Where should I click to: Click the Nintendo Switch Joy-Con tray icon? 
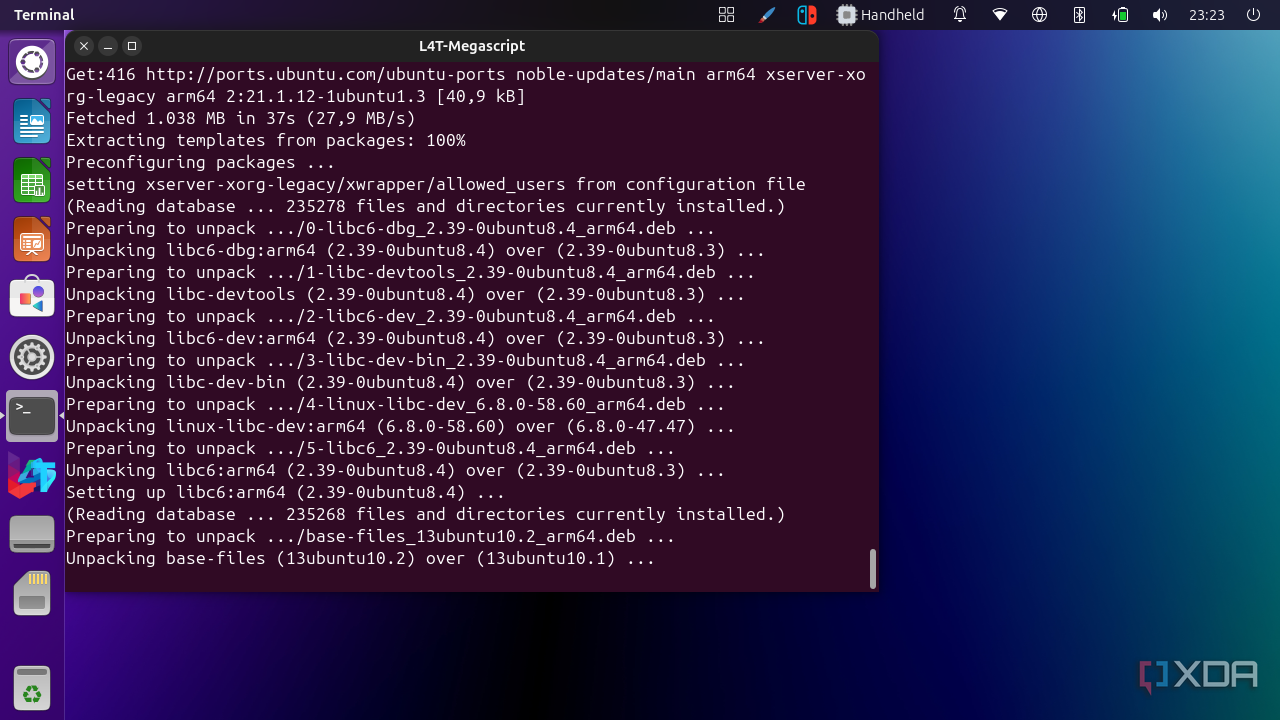tap(806, 15)
